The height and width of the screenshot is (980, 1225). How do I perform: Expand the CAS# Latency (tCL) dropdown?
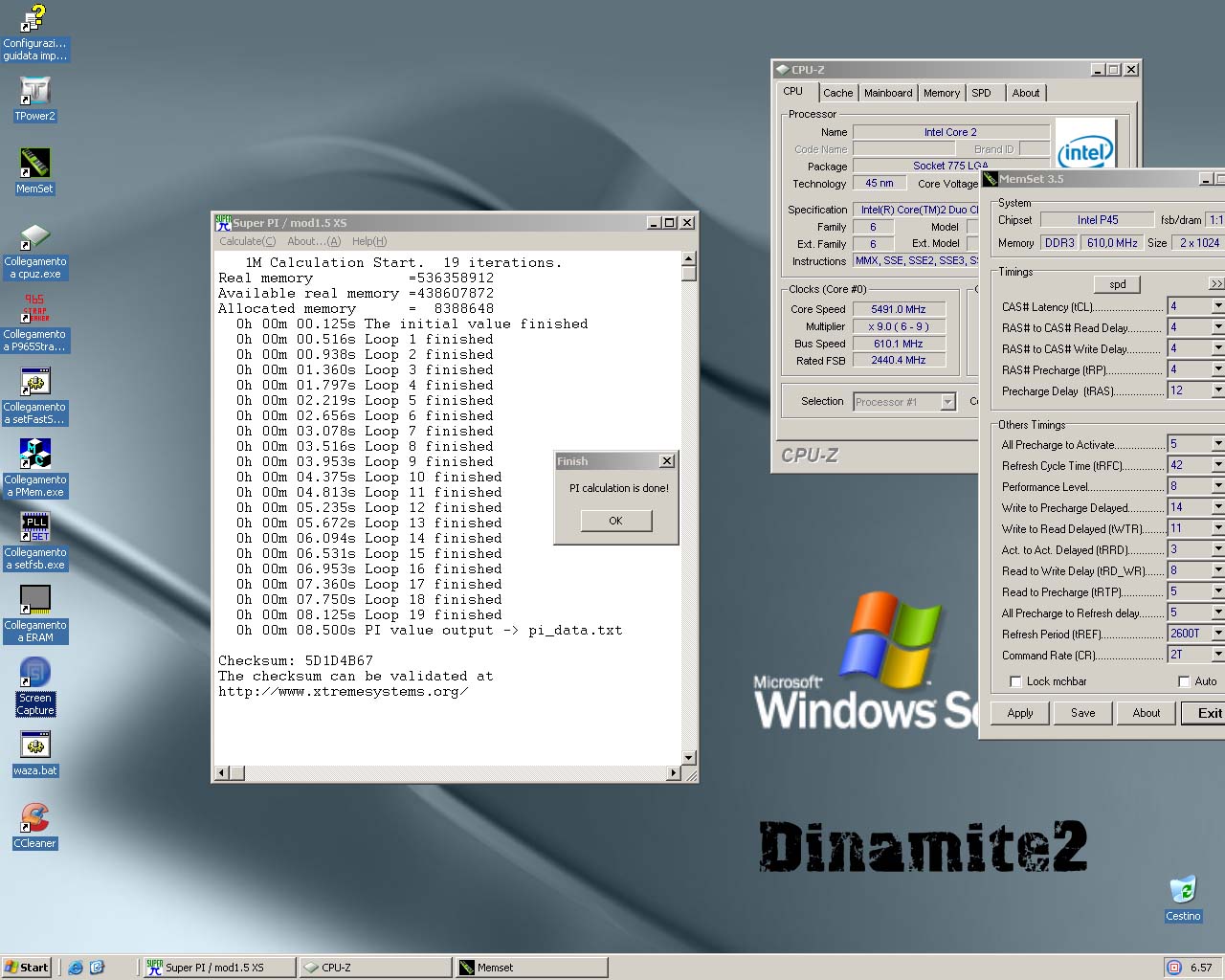1217,306
